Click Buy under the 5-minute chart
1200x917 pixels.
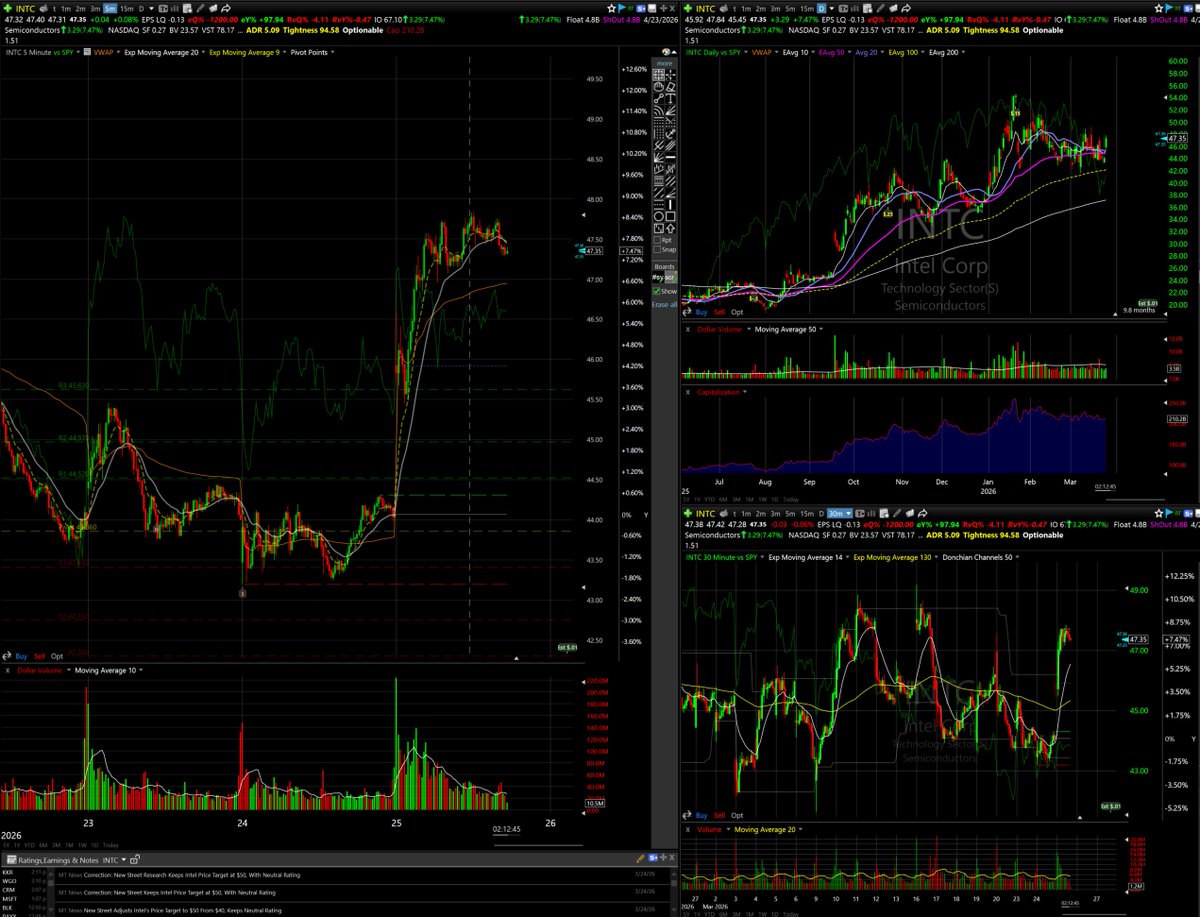click(x=21, y=656)
